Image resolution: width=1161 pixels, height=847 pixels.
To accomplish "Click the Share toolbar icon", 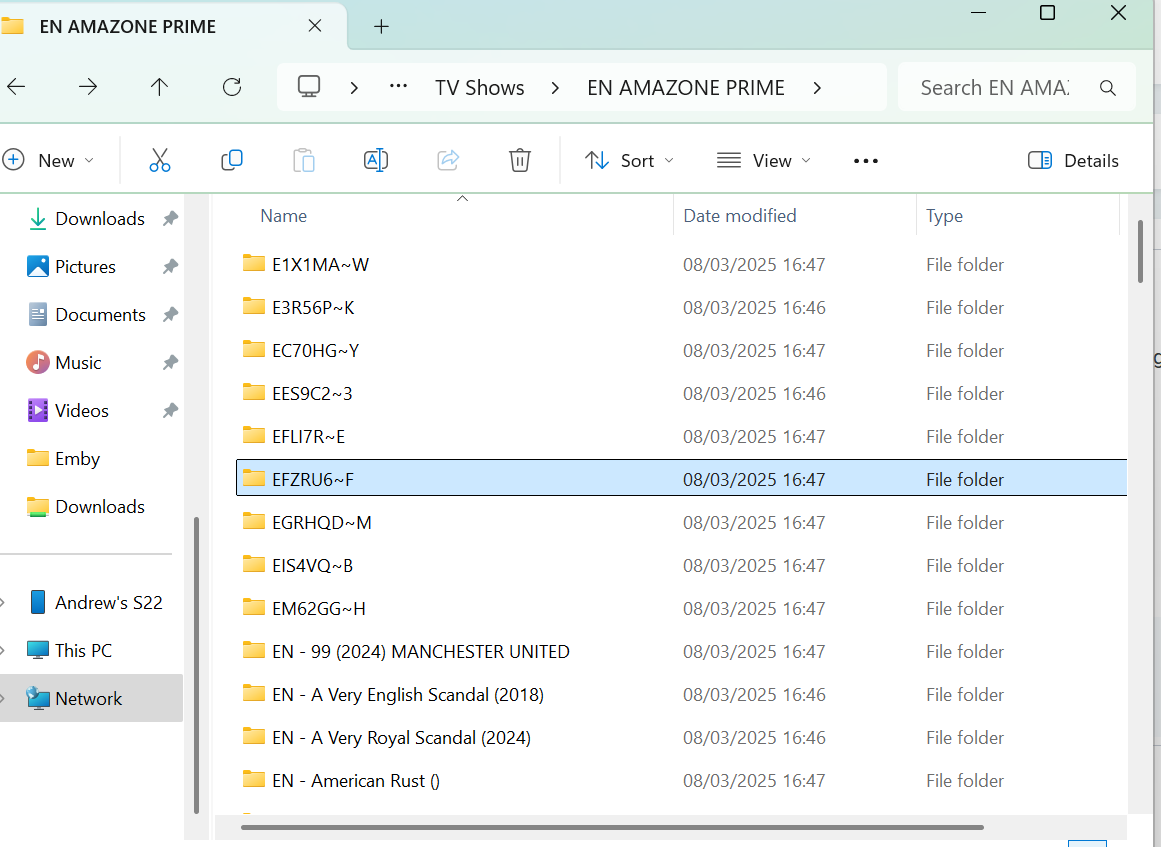I will tap(448, 160).
